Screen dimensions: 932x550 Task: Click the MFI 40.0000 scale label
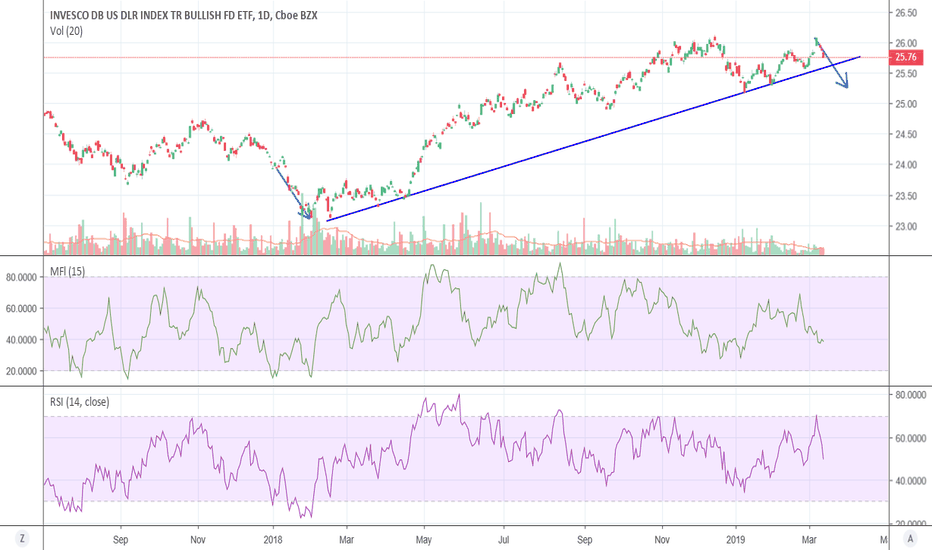[x=21, y=340]
